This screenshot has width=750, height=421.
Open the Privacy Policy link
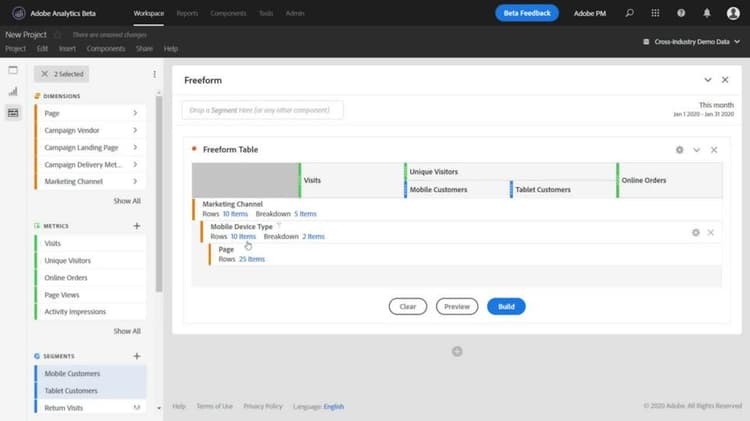point(263,406)
